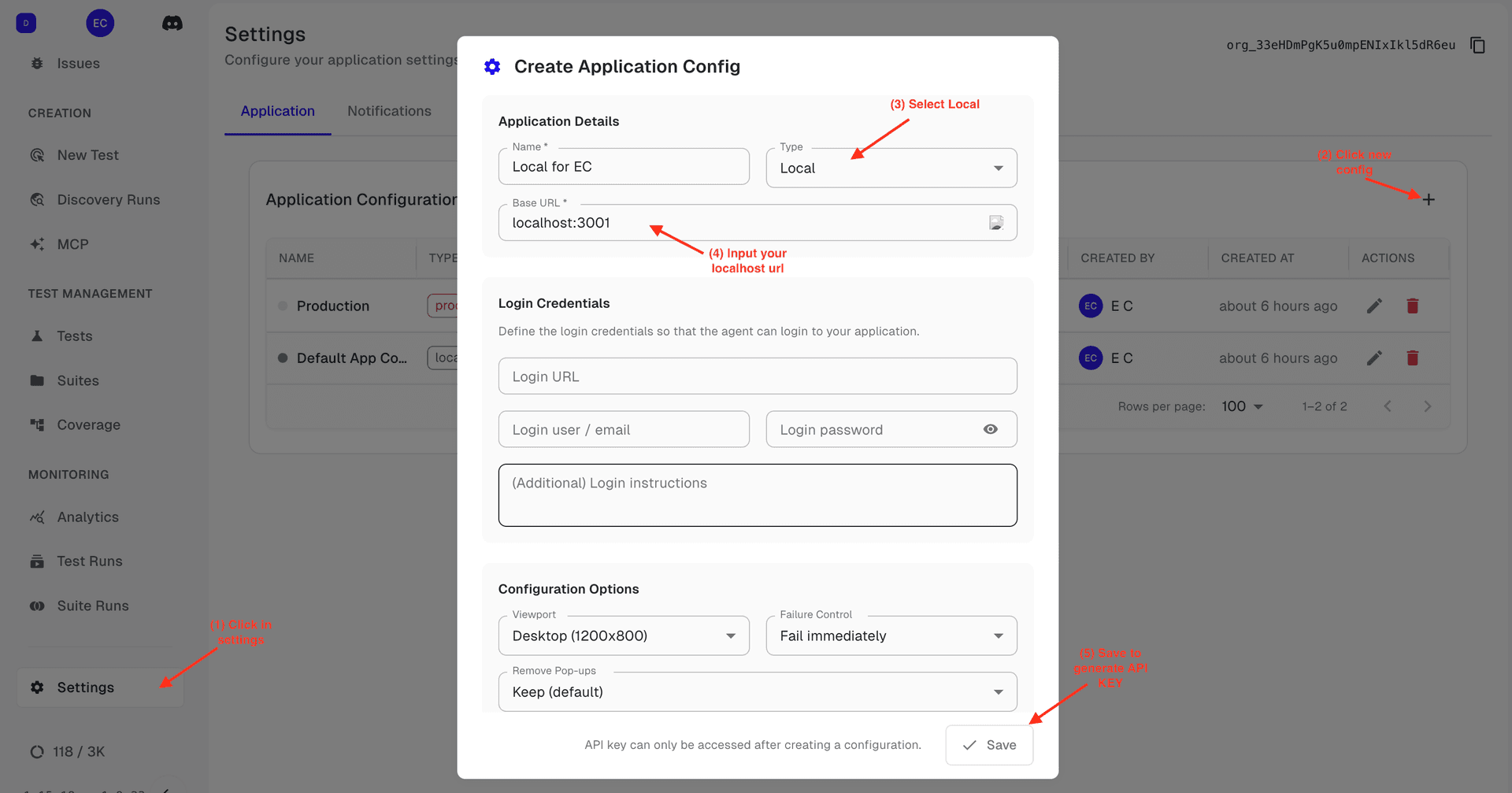
Task: Change rows per page from 100
Action: click(1242, 406)
